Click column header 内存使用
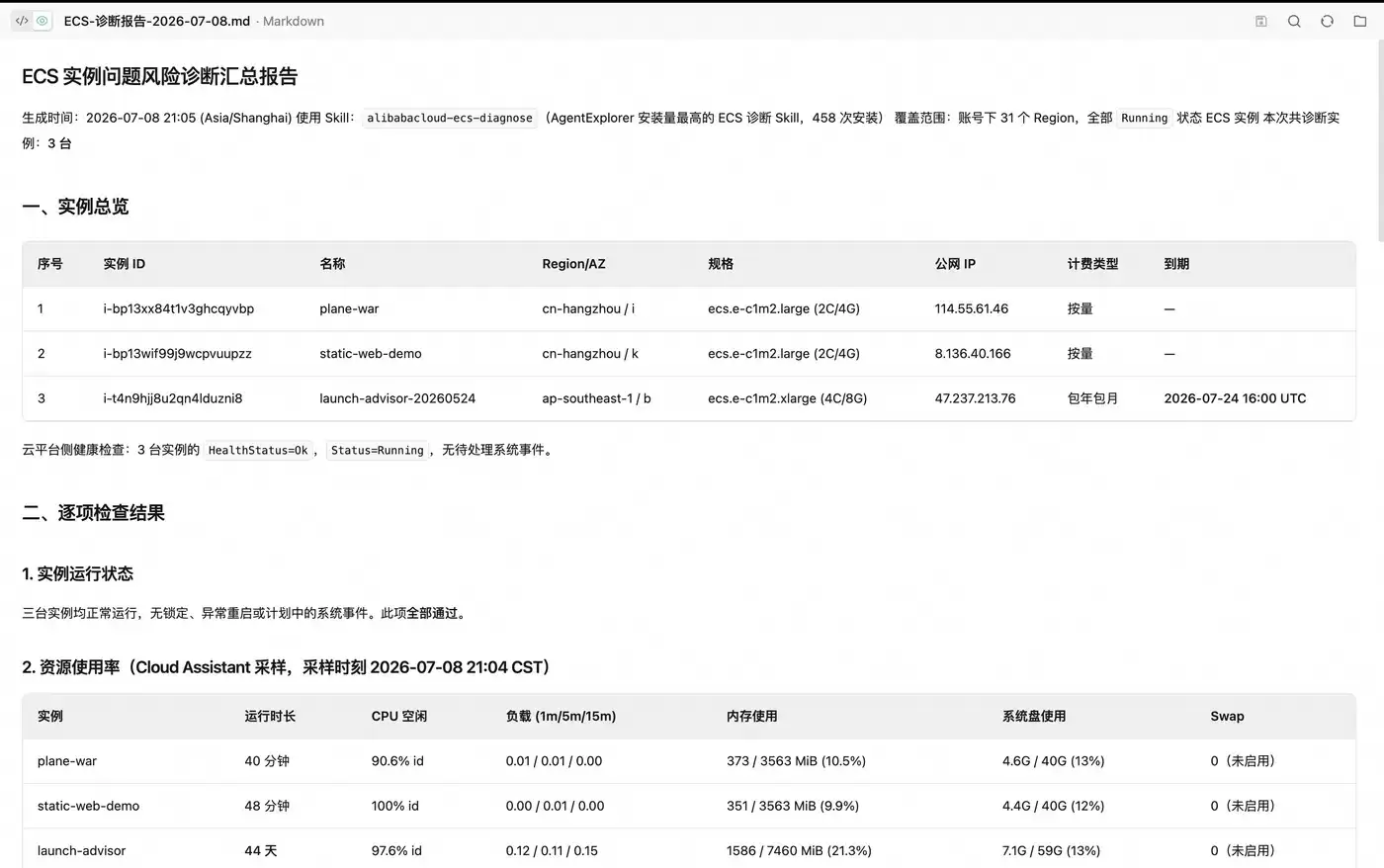 751,716
